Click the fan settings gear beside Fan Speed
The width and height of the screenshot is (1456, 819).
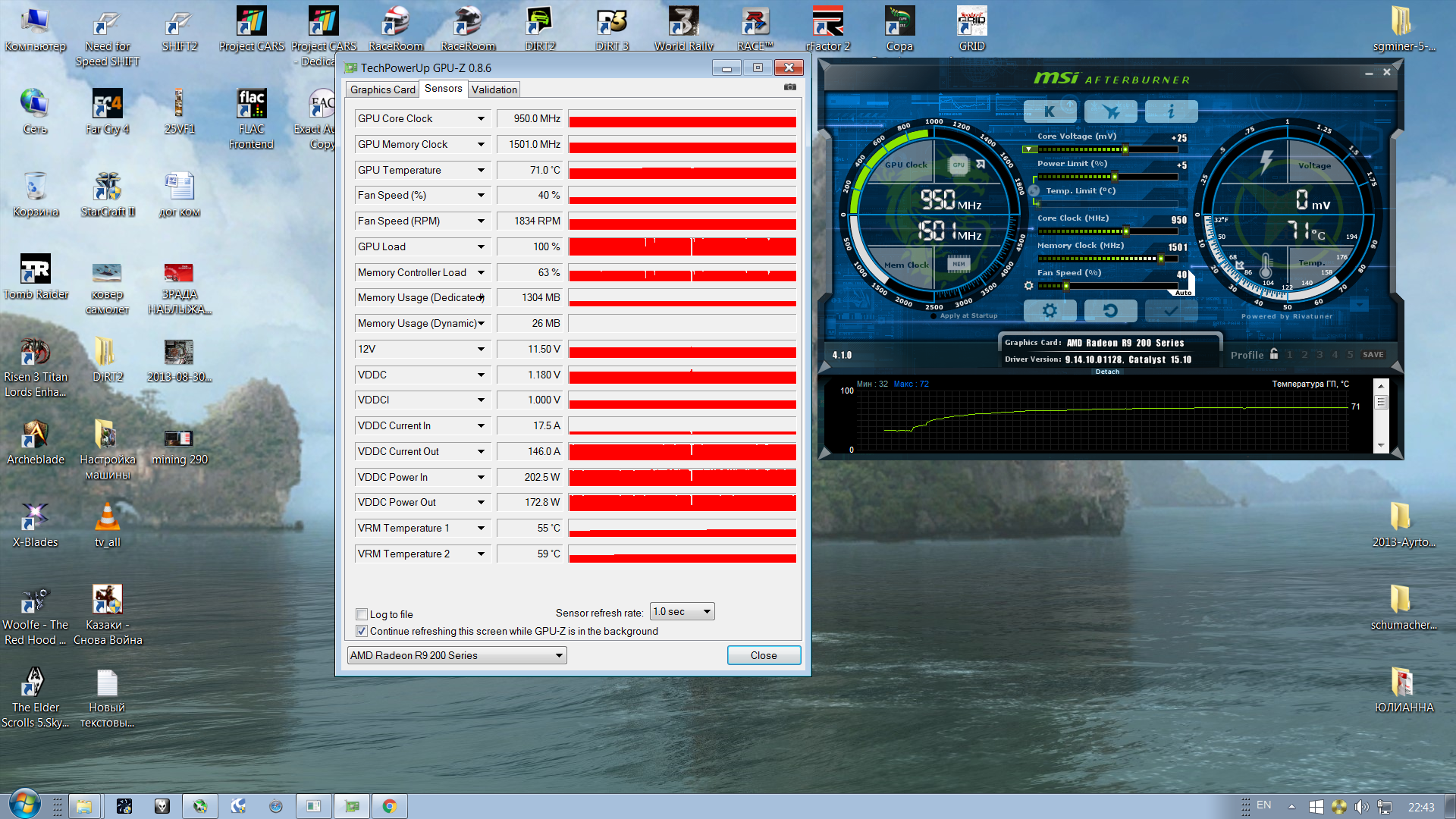1028,286
